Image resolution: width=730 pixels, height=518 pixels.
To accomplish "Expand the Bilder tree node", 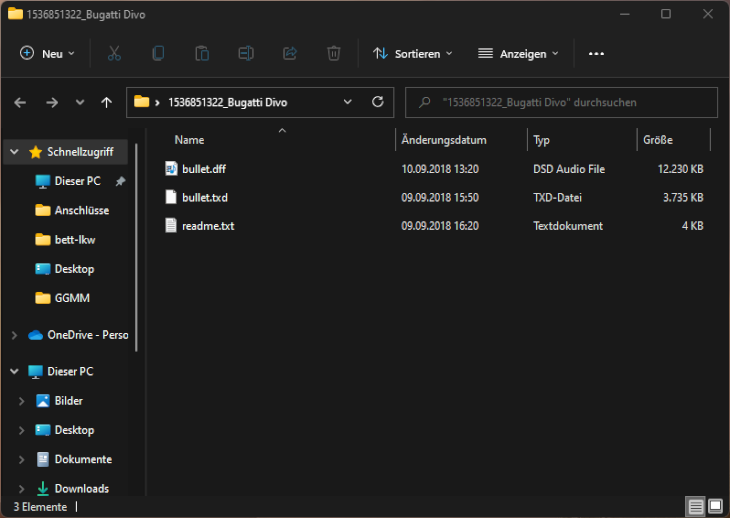I will [x=21, y=401].
